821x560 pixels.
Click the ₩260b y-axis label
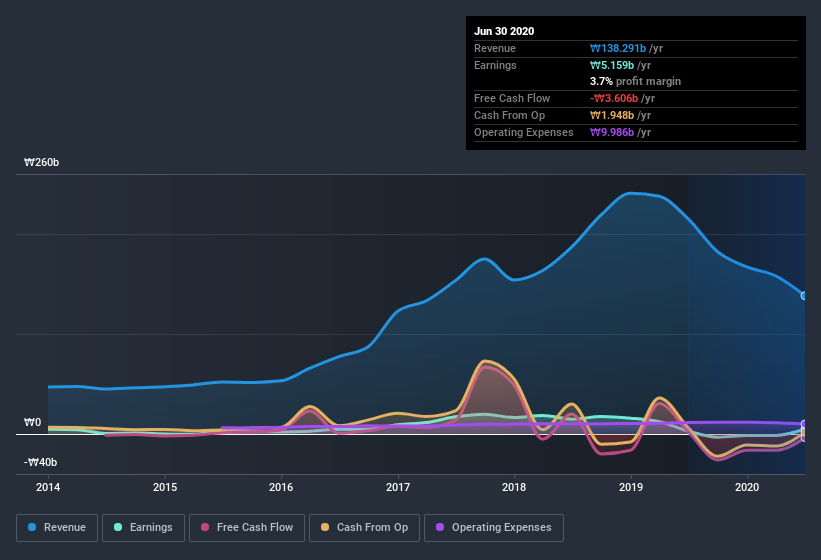pos(41,162)
